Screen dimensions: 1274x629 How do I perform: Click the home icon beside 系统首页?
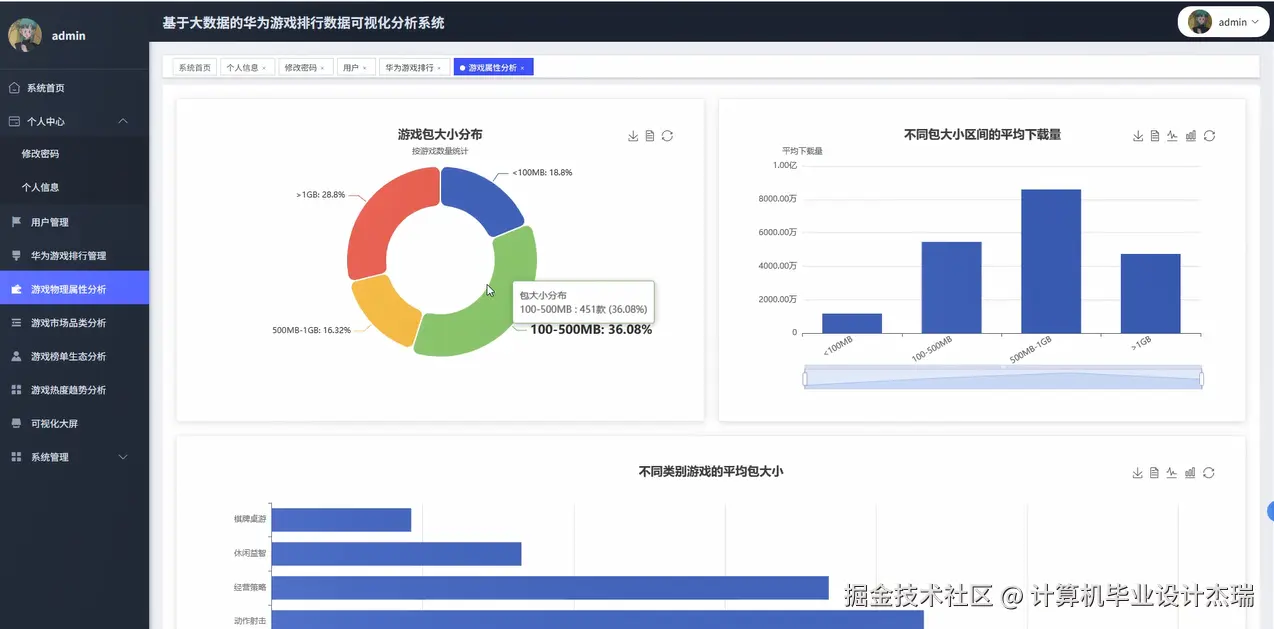pos(15,88)
